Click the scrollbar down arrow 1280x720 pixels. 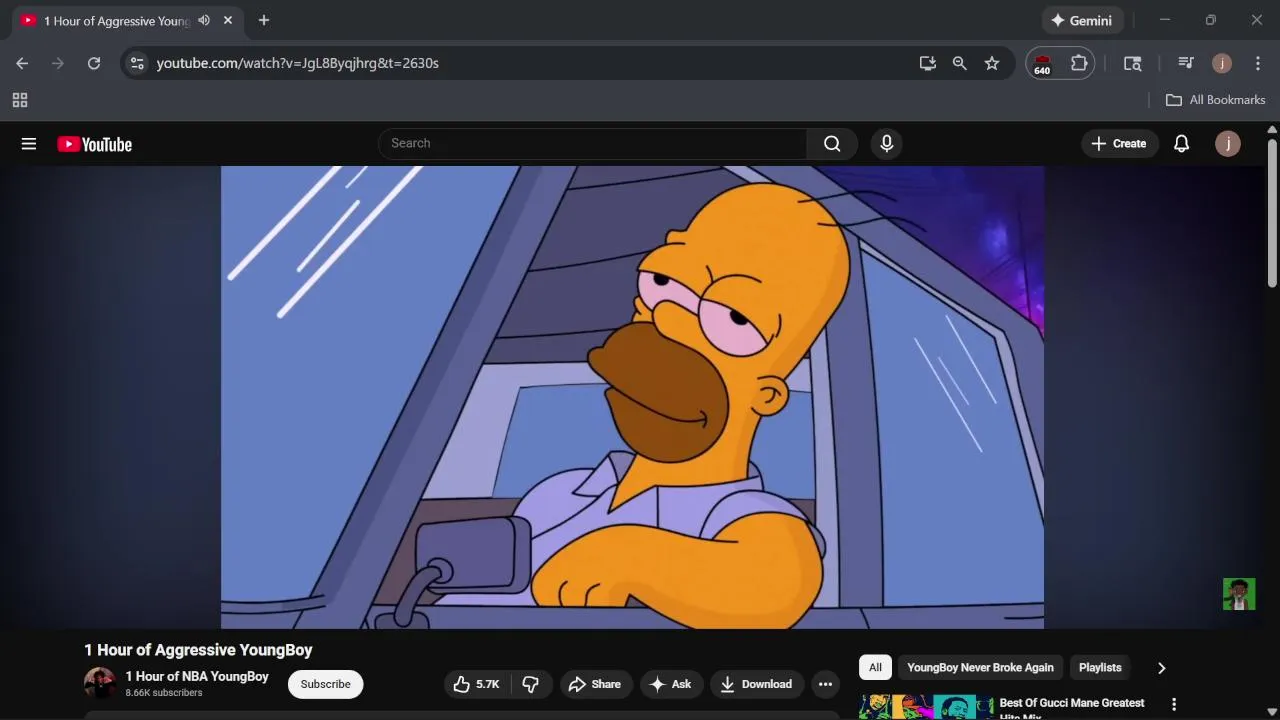[1272, 712]
